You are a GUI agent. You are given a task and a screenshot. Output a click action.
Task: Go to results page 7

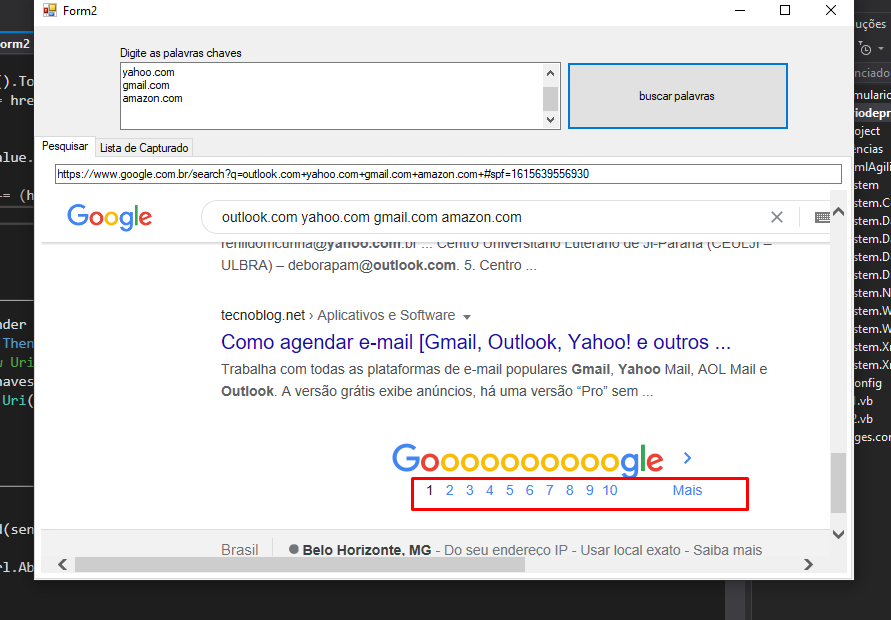click(x=549, y=490)
